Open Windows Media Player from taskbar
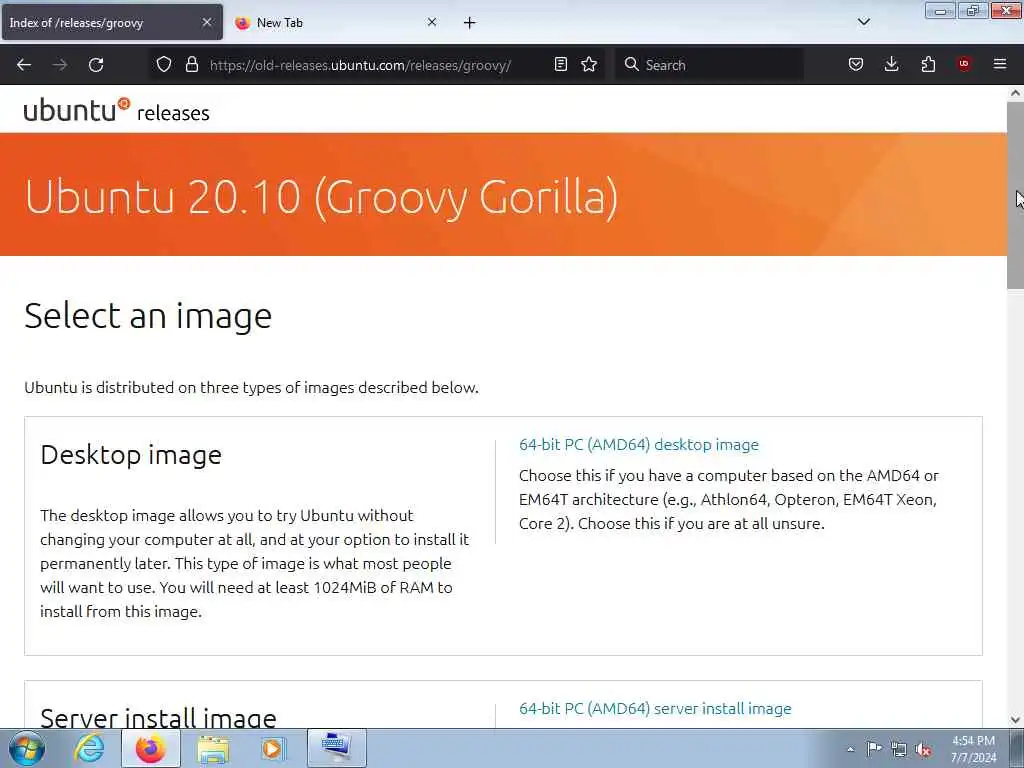 (273, 748)
